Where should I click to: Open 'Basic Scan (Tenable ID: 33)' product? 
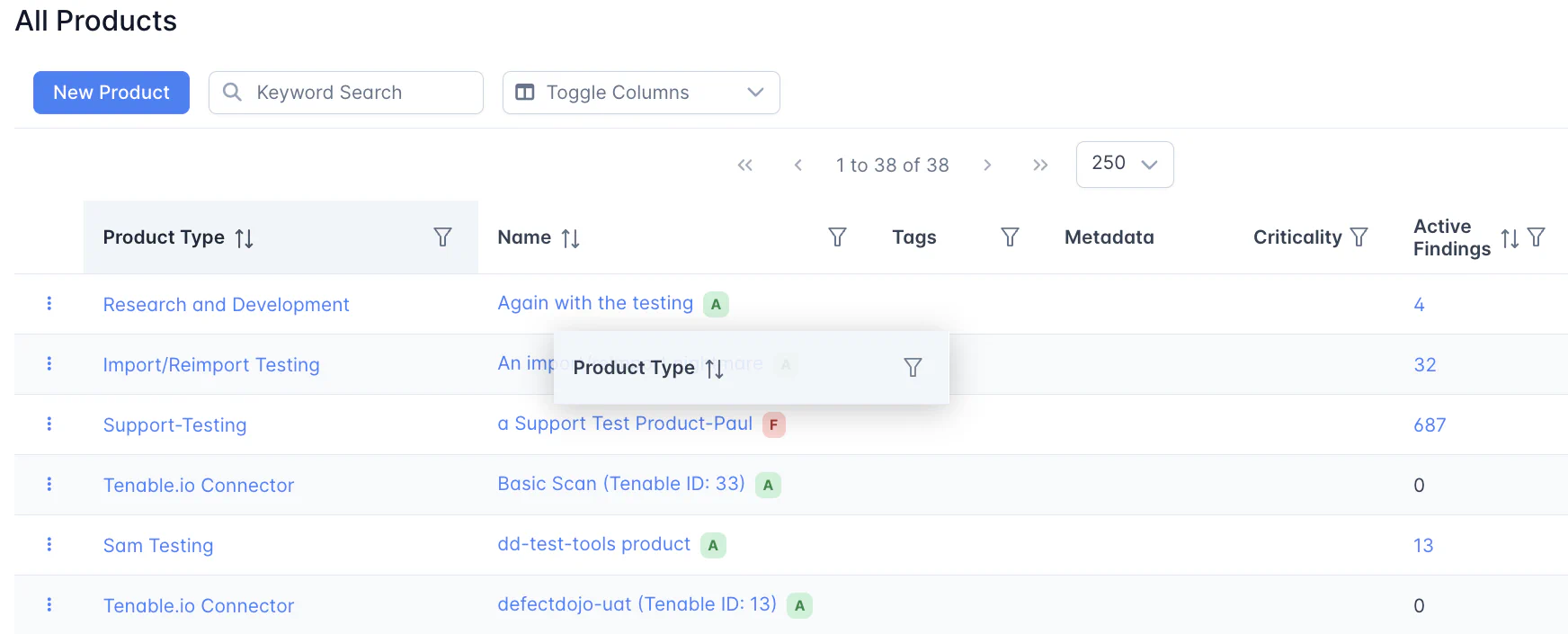tap(620, 484)
